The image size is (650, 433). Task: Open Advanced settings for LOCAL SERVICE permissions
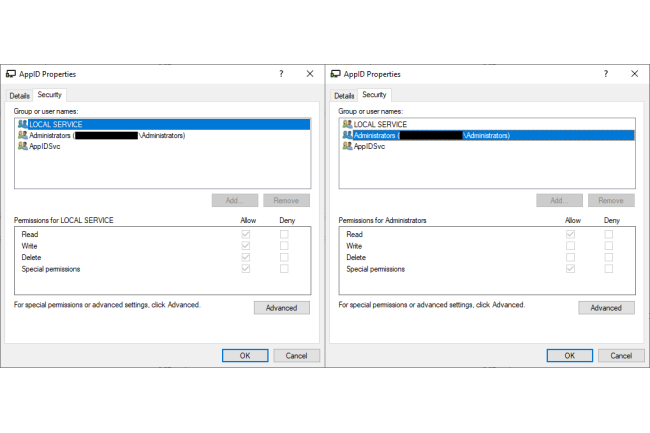[281, 308]
